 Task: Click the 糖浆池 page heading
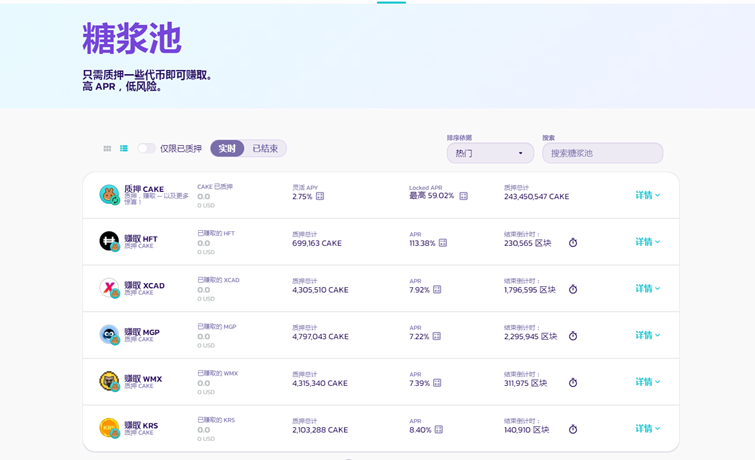click(132, 38)
